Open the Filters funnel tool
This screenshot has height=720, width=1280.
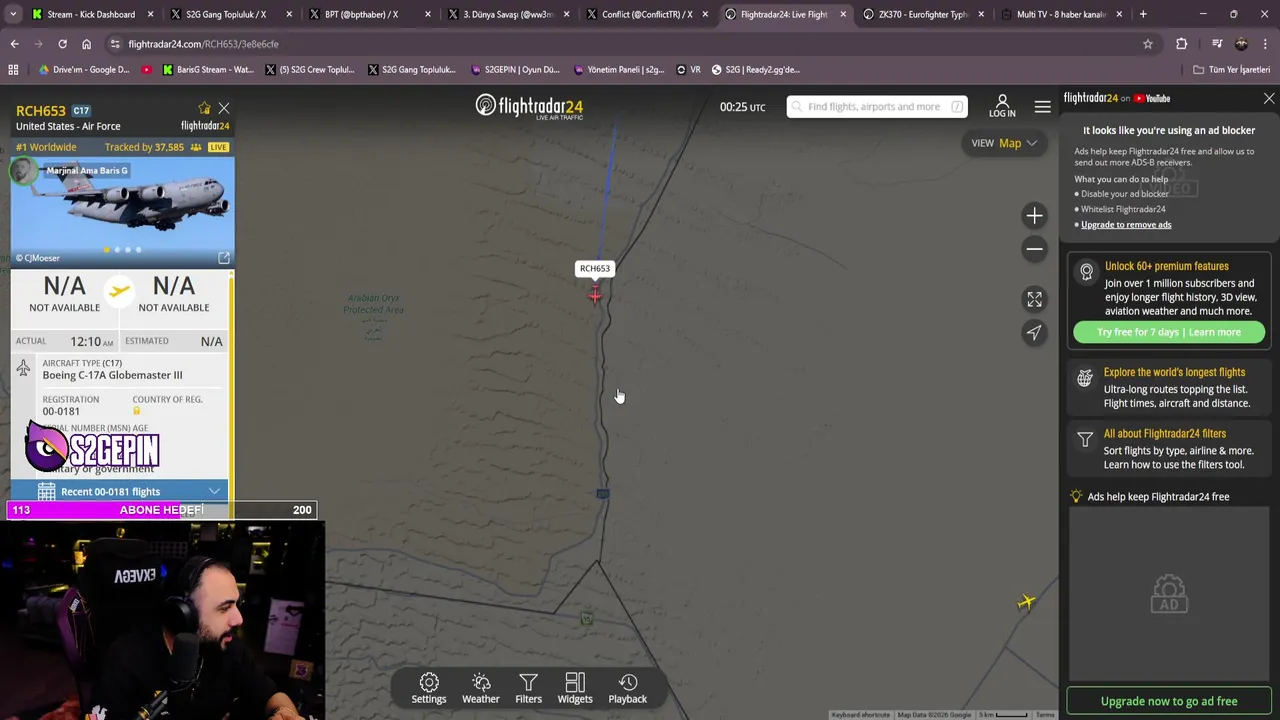[528, 688]
